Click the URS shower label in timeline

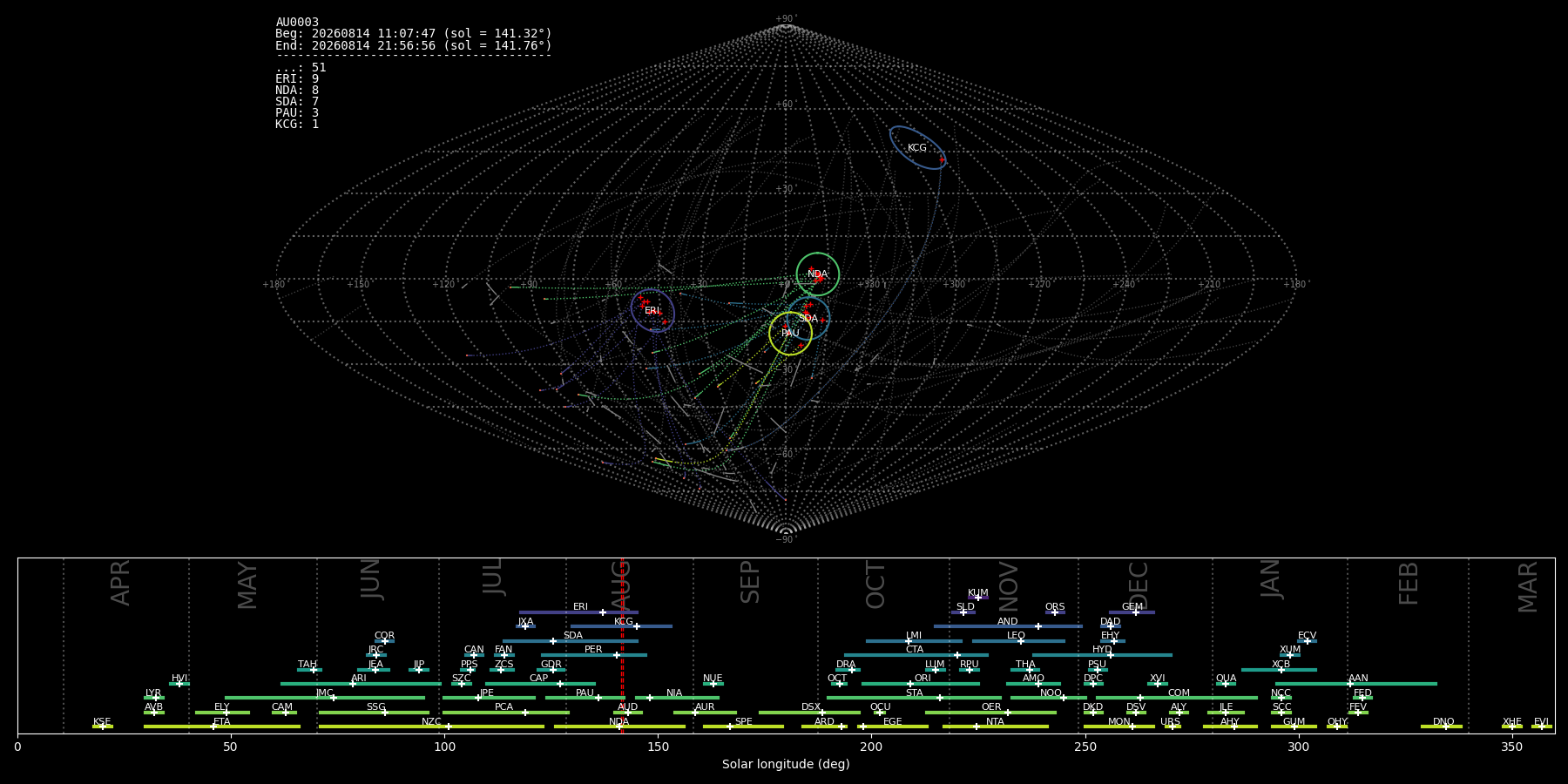click(1170, 722)
